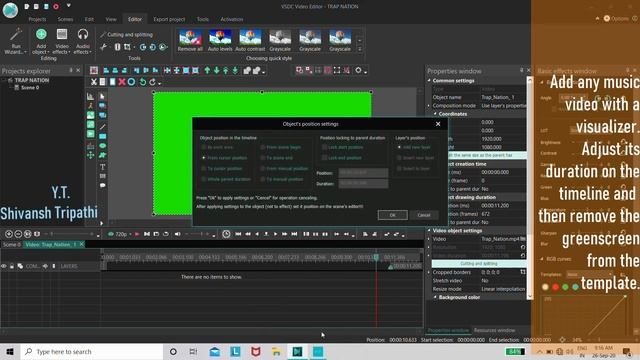Click the Text tool T icon
Viewport: 640px width, 360px height.
pos(102,167)
